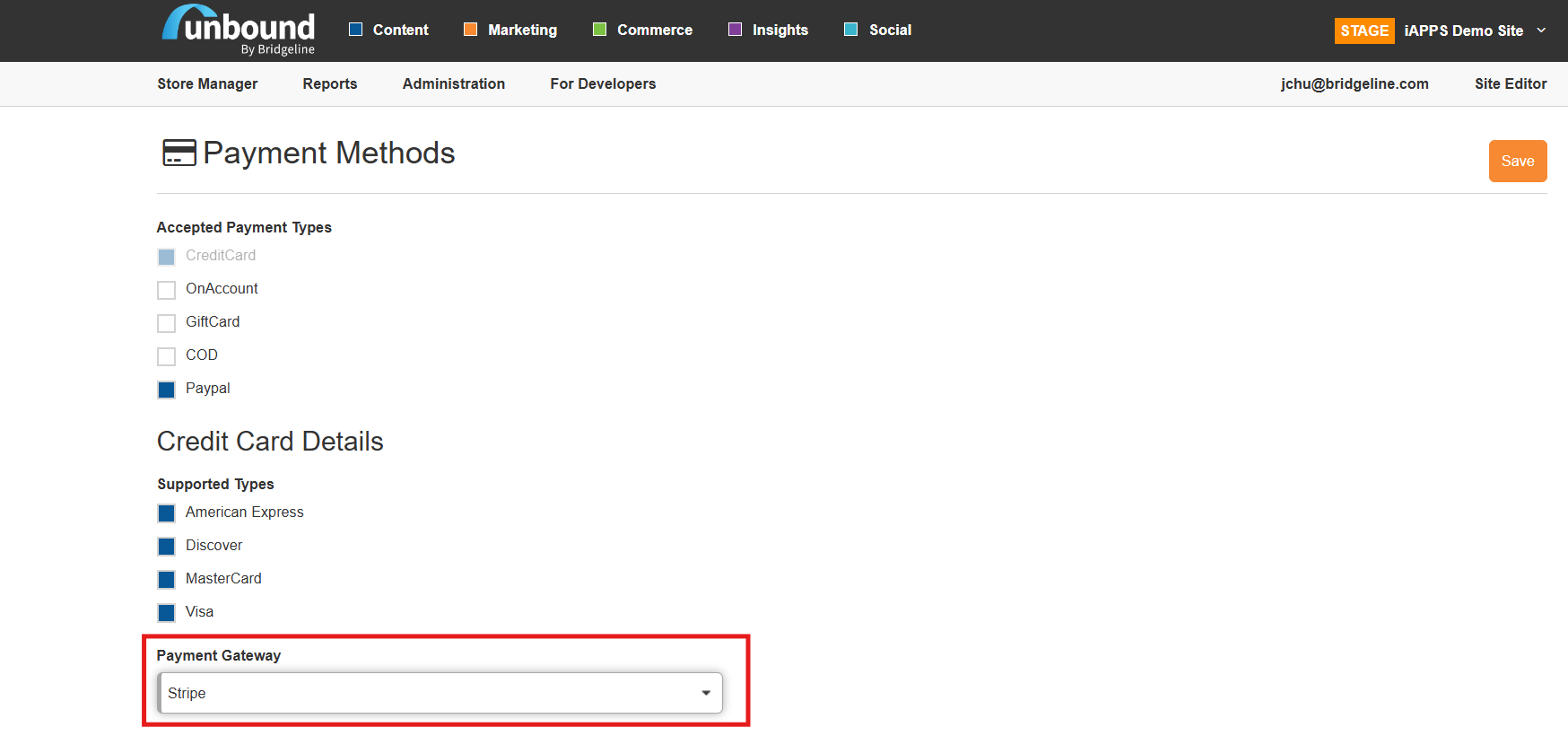Click the STAGE environment badge

pos(1364,31)
